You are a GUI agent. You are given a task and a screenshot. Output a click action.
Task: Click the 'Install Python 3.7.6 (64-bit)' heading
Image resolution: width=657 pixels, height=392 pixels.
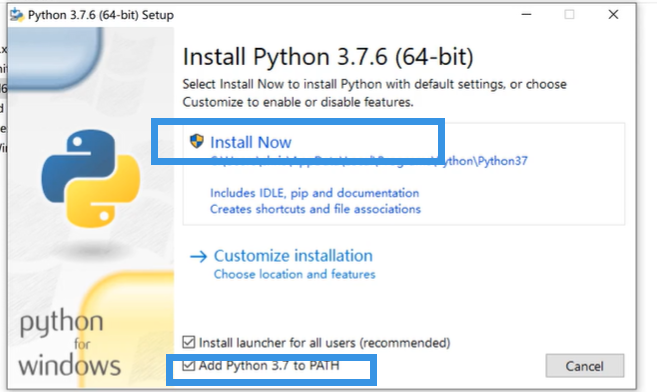coord(328,57)
